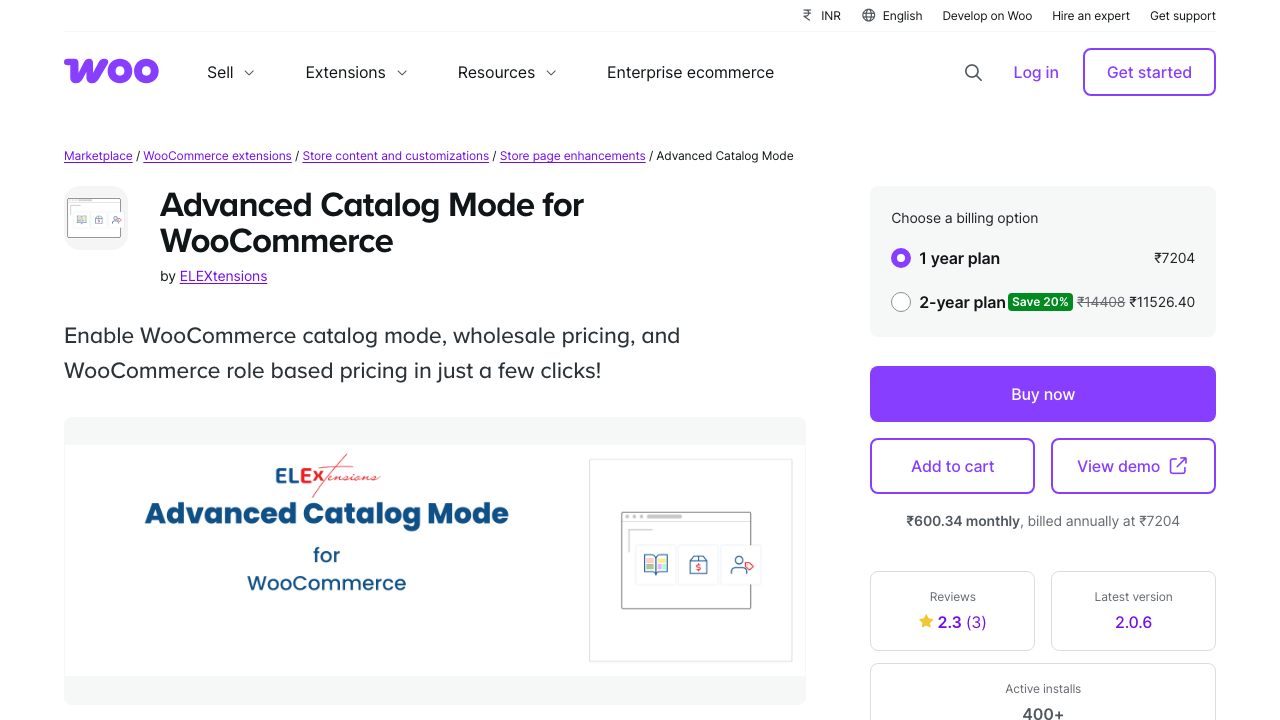
Task: Click the Woo logo in the header
Action: pyautogui.click(x=110, y=71)
